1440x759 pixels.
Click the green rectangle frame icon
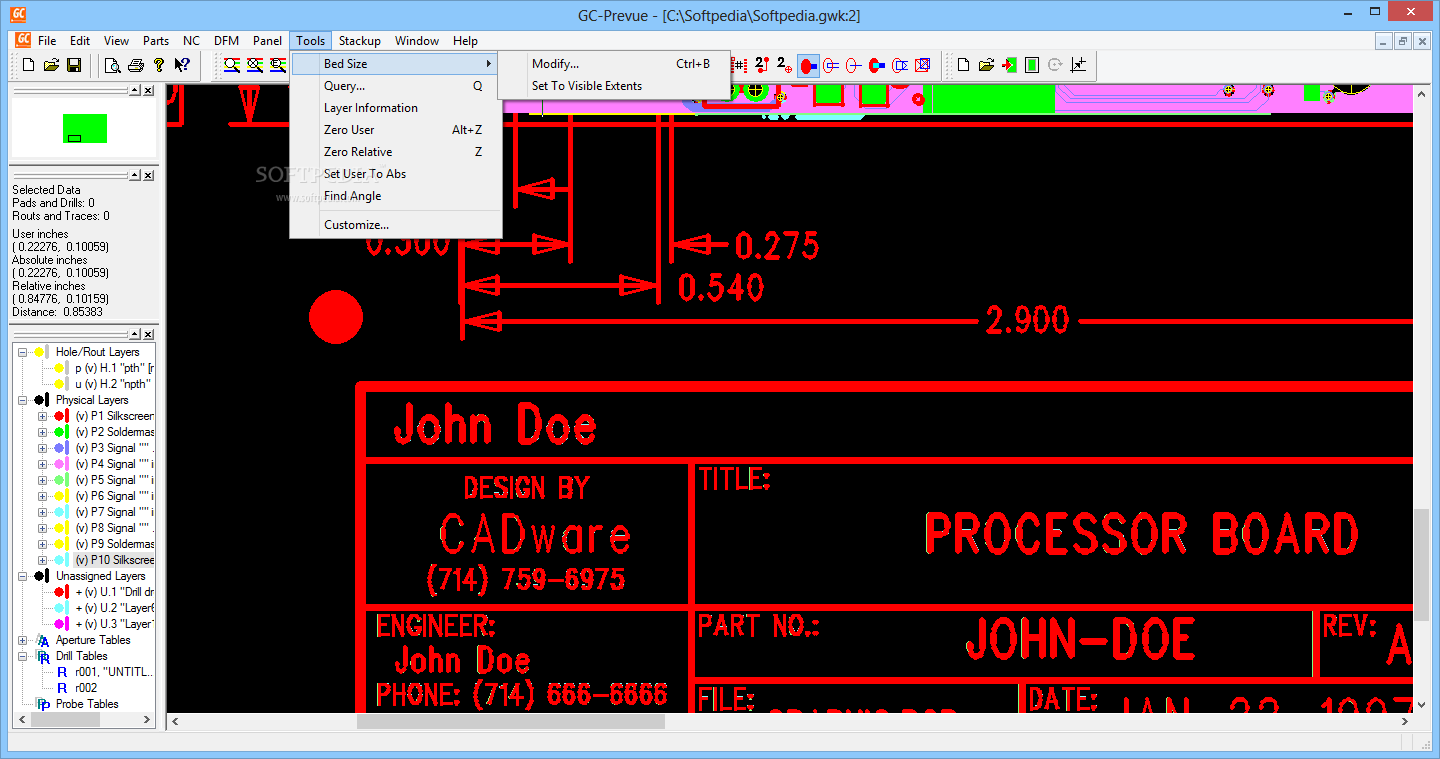1032,65
